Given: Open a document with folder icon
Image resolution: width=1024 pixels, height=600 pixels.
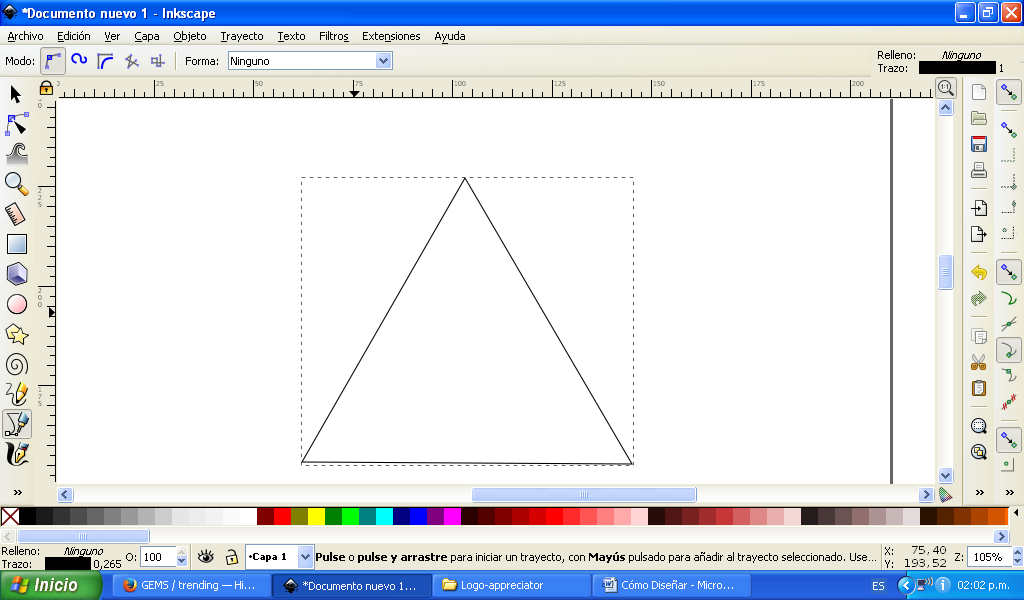Looking at the screenshot, I should (x=978, y=118).
